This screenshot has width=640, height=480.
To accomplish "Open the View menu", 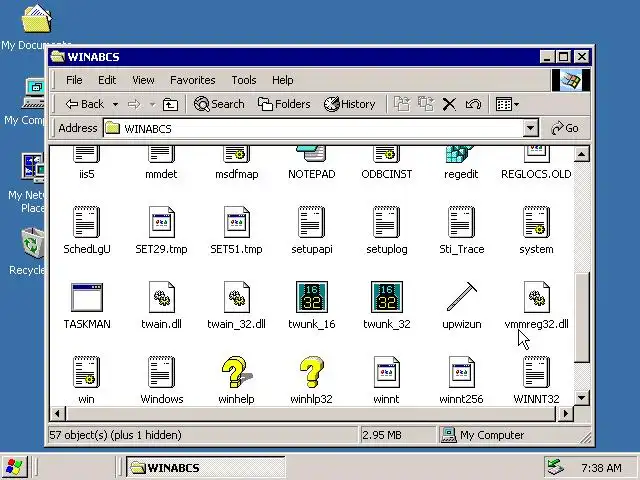I will tap(143, 80).
